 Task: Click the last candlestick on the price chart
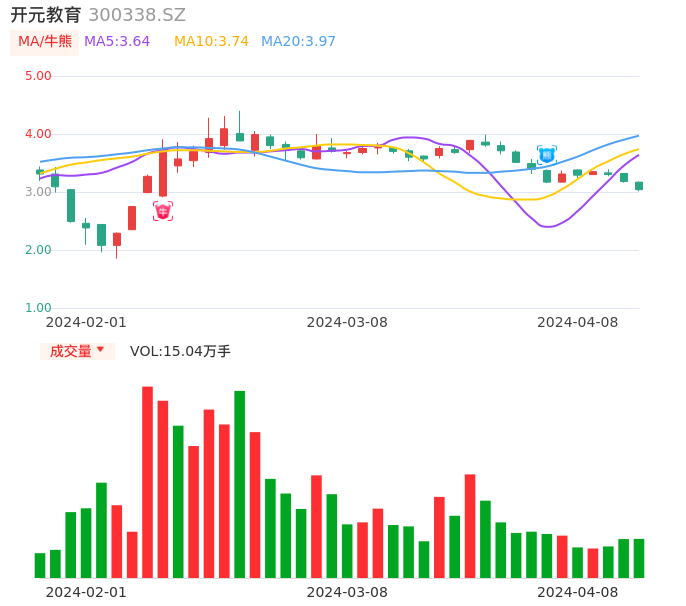pyautogui.click(x=639, y=186)
